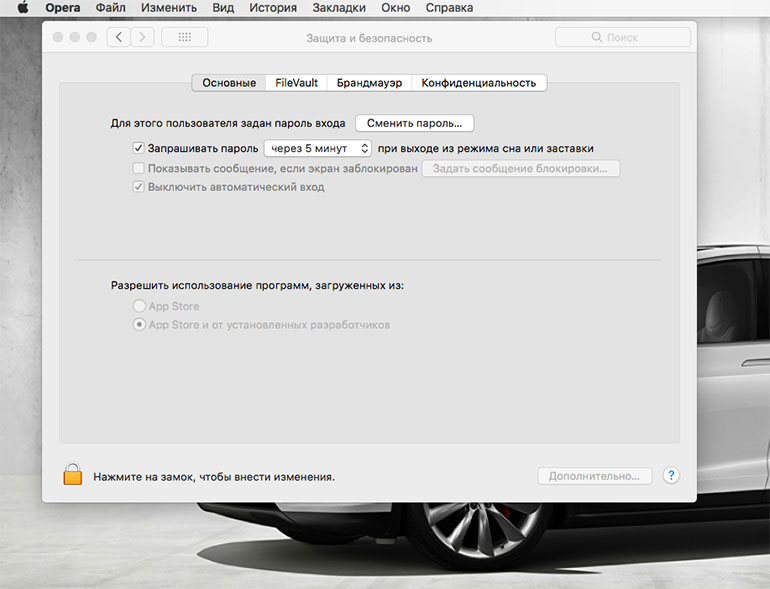Open help with the question mark button
770x589 pixels.
(671, 476)
